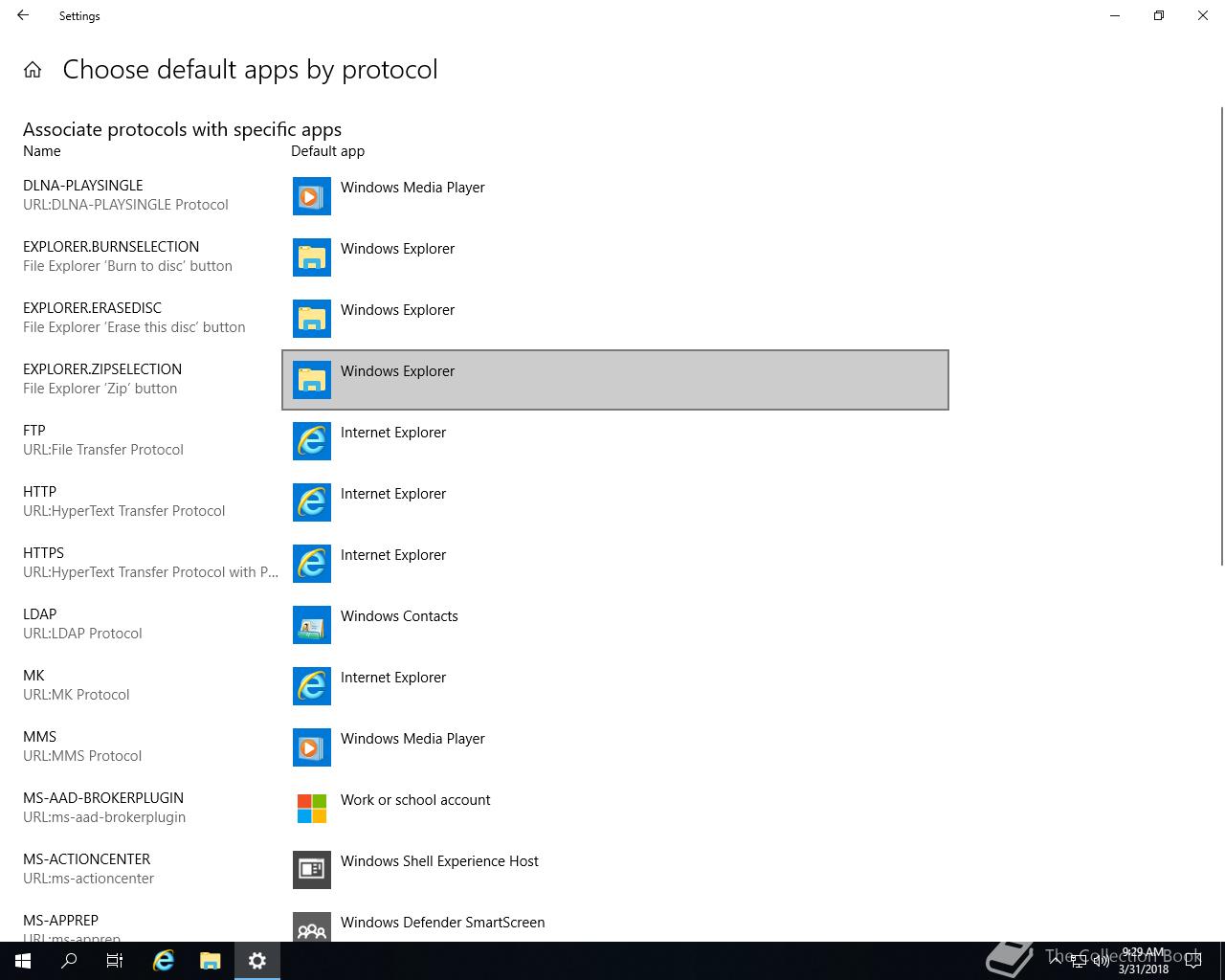Screen dimensions: 1225x980
Task: Click the Settings gear in taskbar
Action: point(257,961)
